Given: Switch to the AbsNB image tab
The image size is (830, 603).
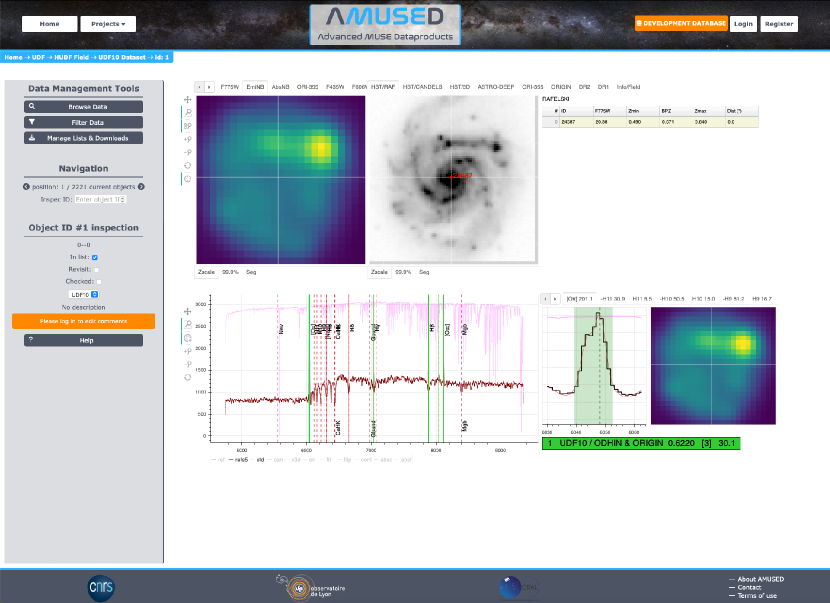Looking at the screenshot, I should [281, 87].
